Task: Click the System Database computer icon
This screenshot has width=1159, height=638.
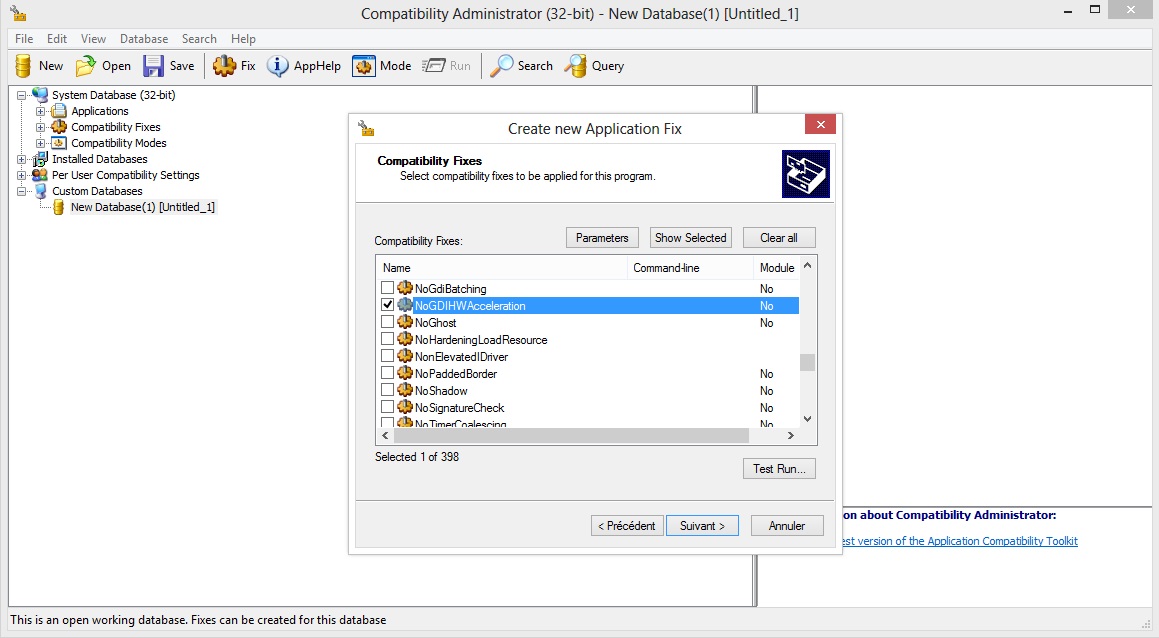Action: tap(40, 95)
